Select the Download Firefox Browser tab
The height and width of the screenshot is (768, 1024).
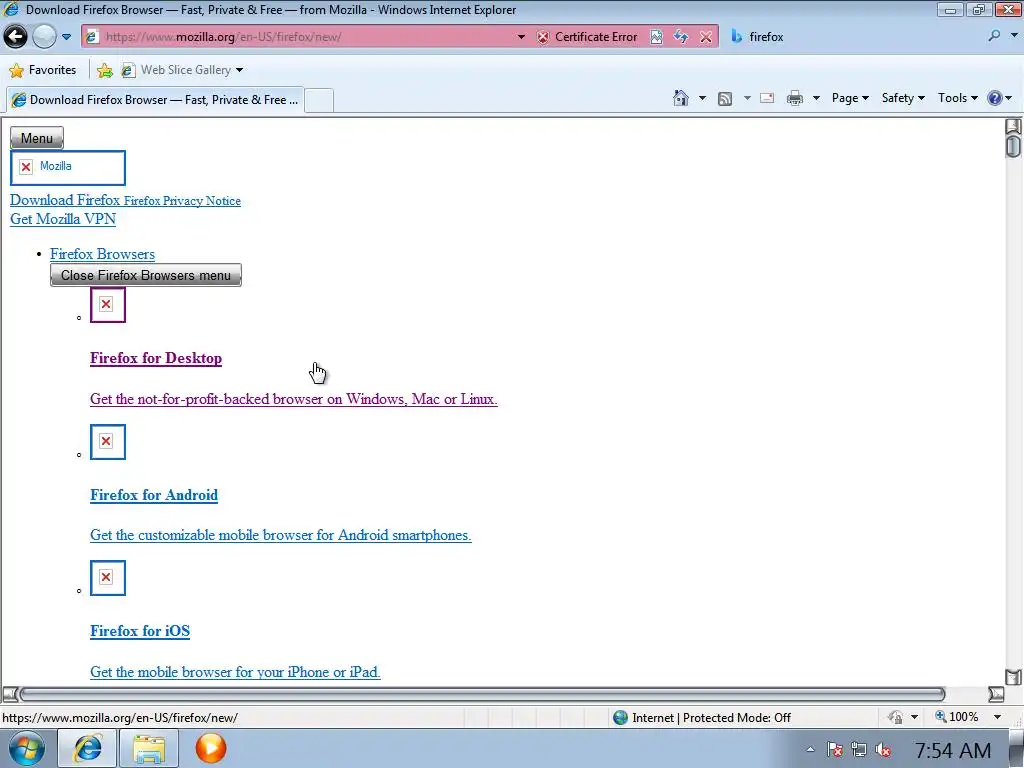(x=155, y=100)
